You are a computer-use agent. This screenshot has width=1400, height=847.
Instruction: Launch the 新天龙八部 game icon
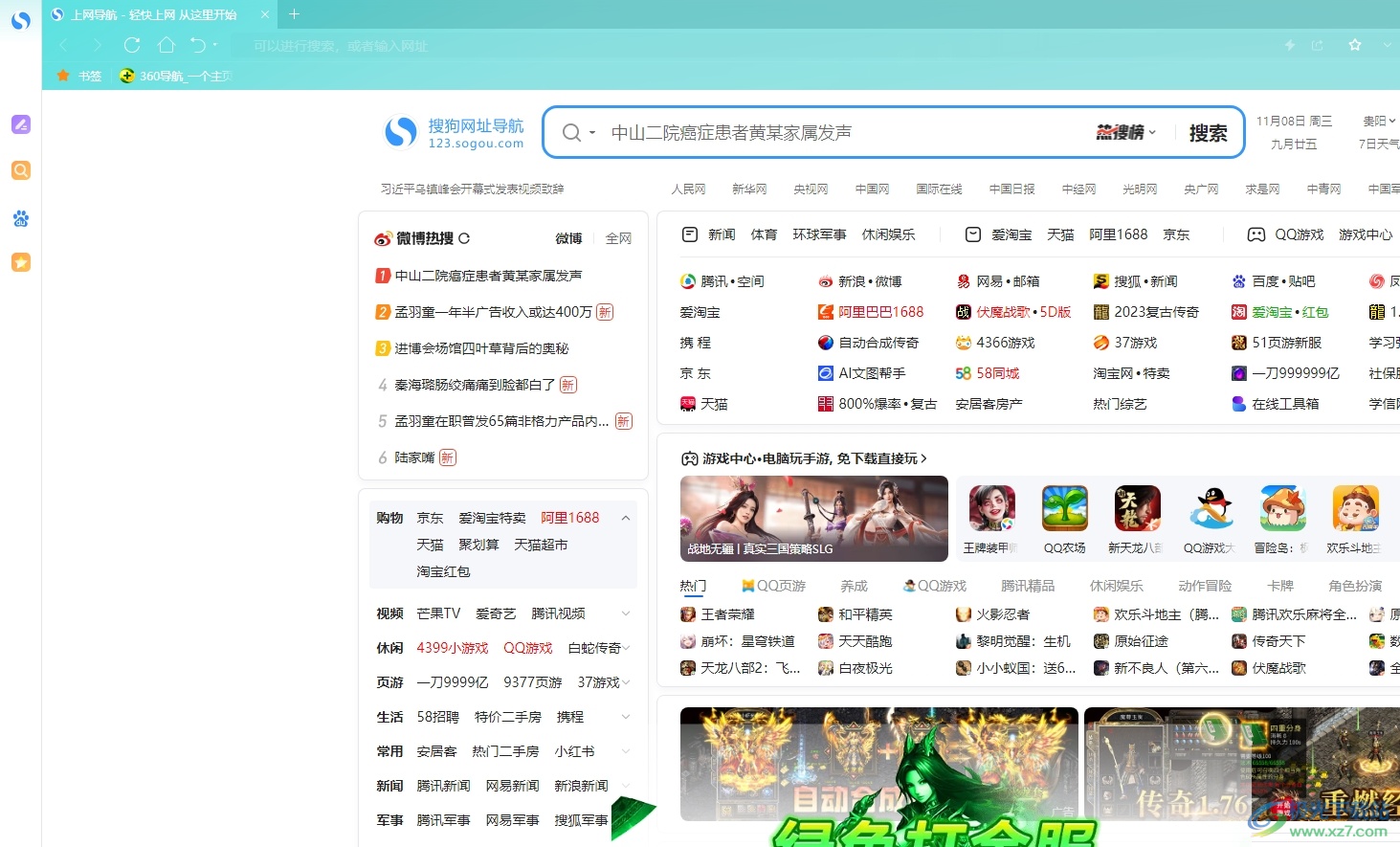[1137, 508]
